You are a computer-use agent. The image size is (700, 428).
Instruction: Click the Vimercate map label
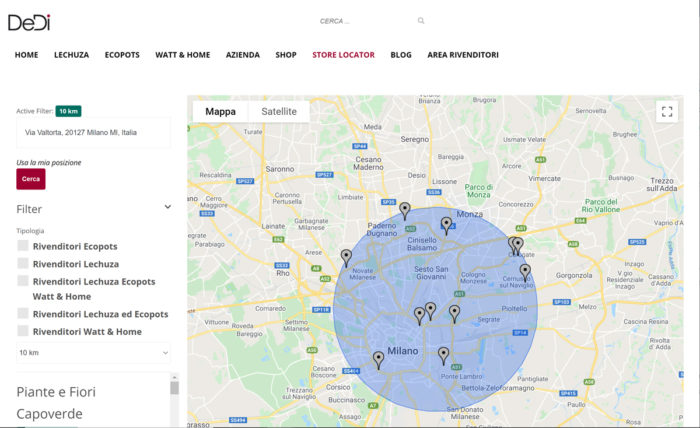tap(544, 179)
